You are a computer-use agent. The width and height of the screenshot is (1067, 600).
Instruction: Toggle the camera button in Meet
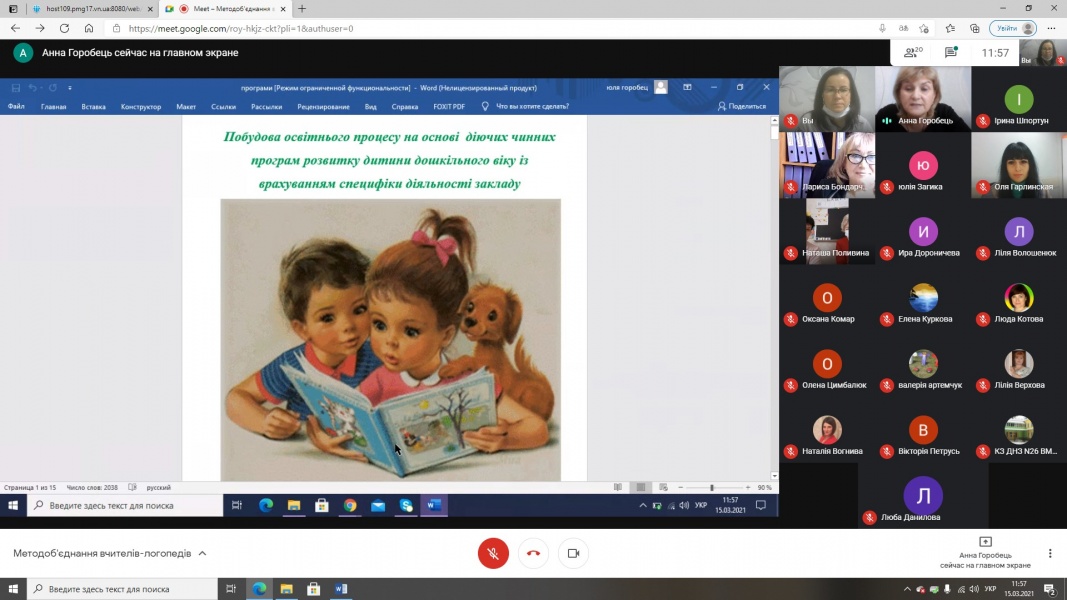573,553
